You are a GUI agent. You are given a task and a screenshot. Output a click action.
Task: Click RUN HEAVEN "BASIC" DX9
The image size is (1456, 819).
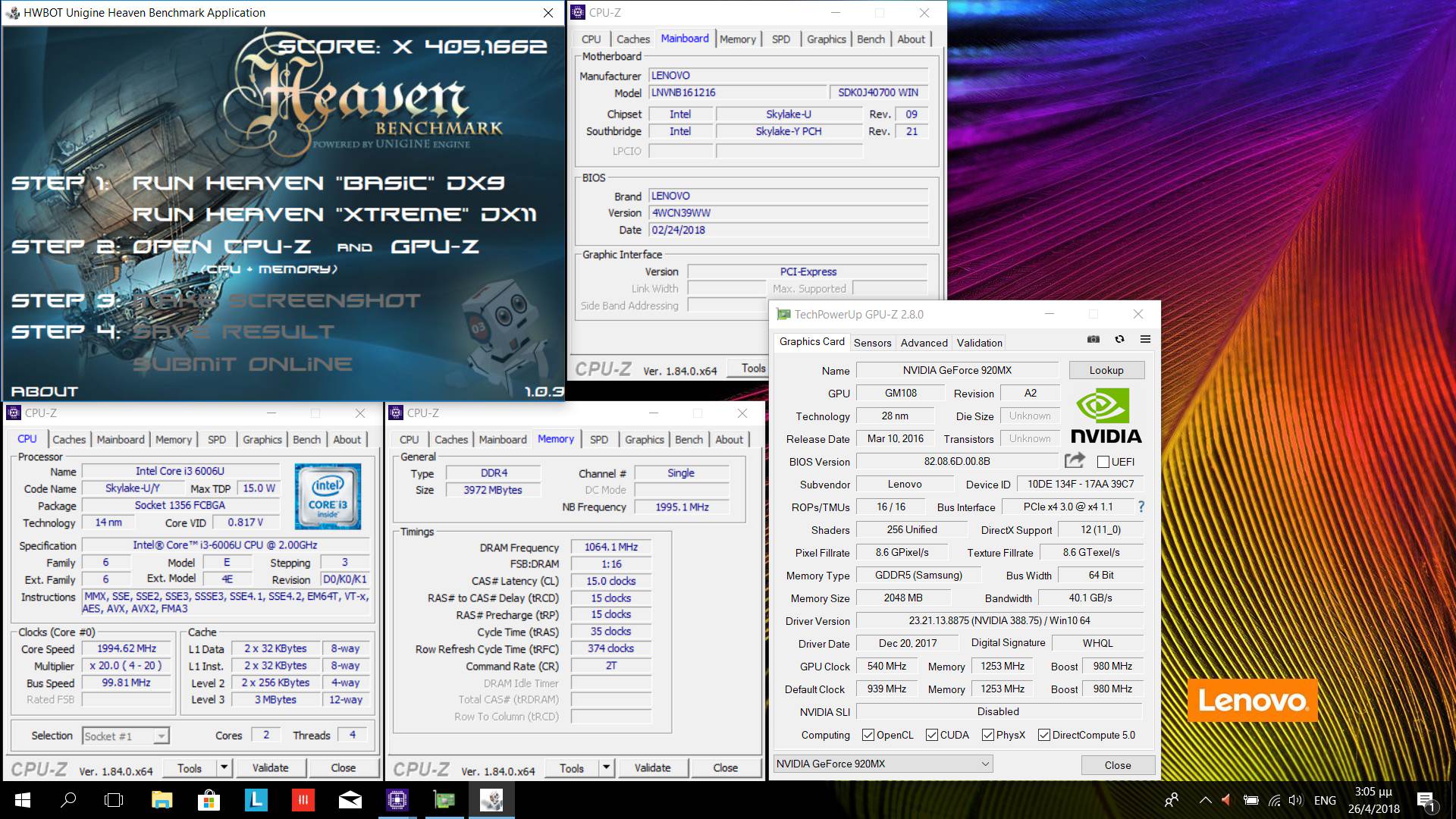[318, 183]
